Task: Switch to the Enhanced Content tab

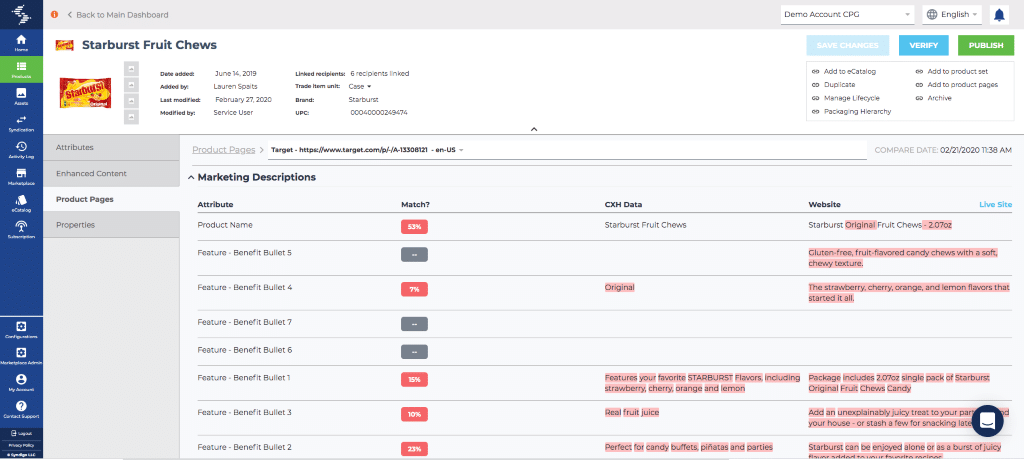Action: pos(111,174)
